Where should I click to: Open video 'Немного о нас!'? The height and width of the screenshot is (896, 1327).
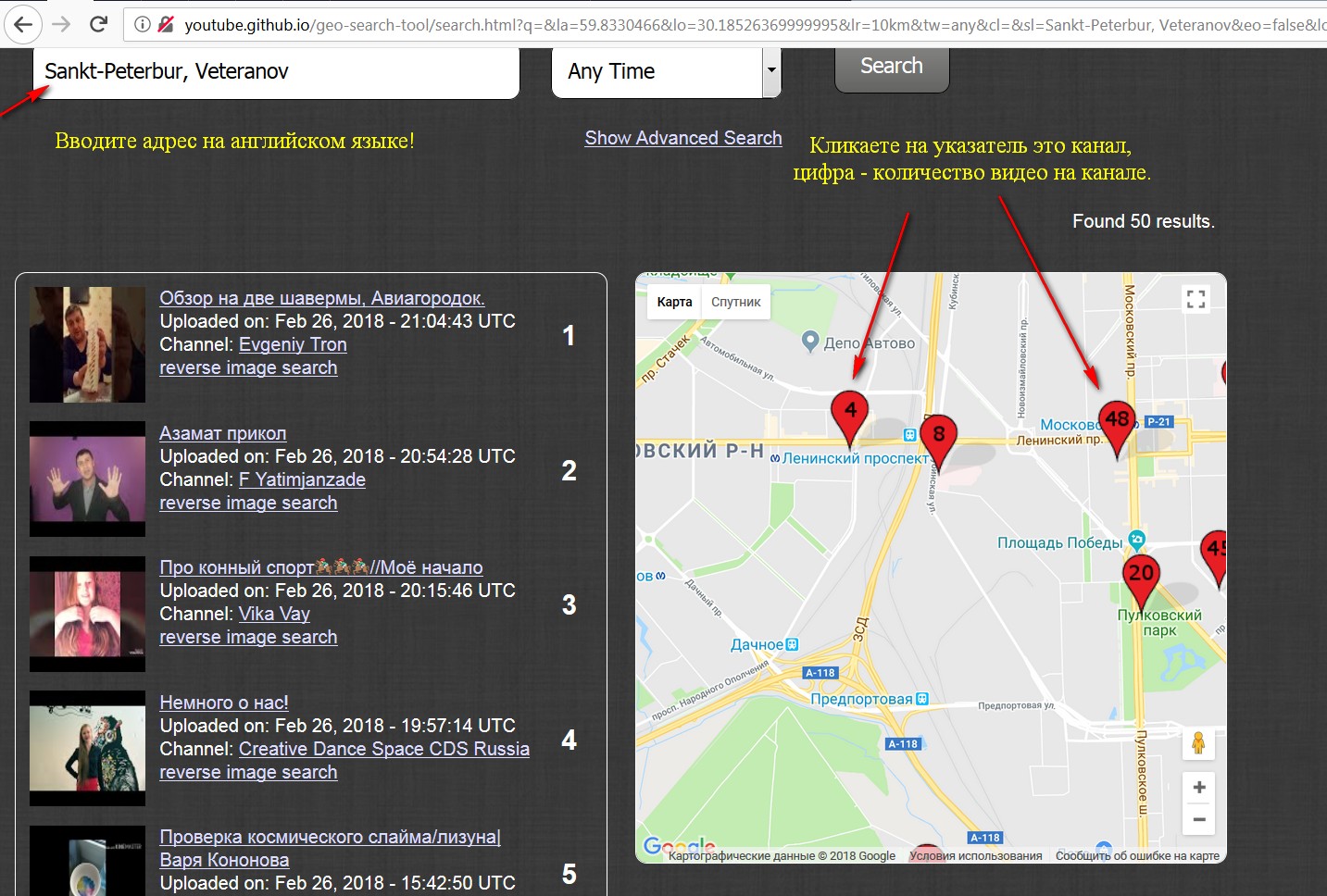coord(224,703)
